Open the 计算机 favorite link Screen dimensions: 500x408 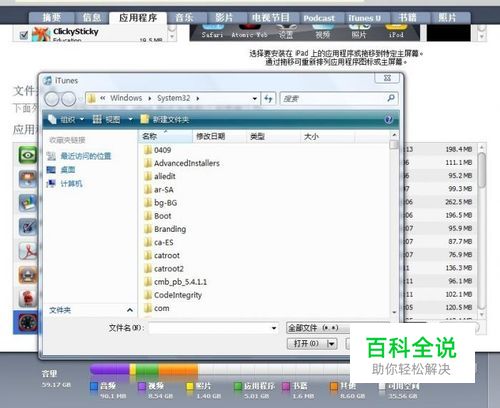[65, 183]
